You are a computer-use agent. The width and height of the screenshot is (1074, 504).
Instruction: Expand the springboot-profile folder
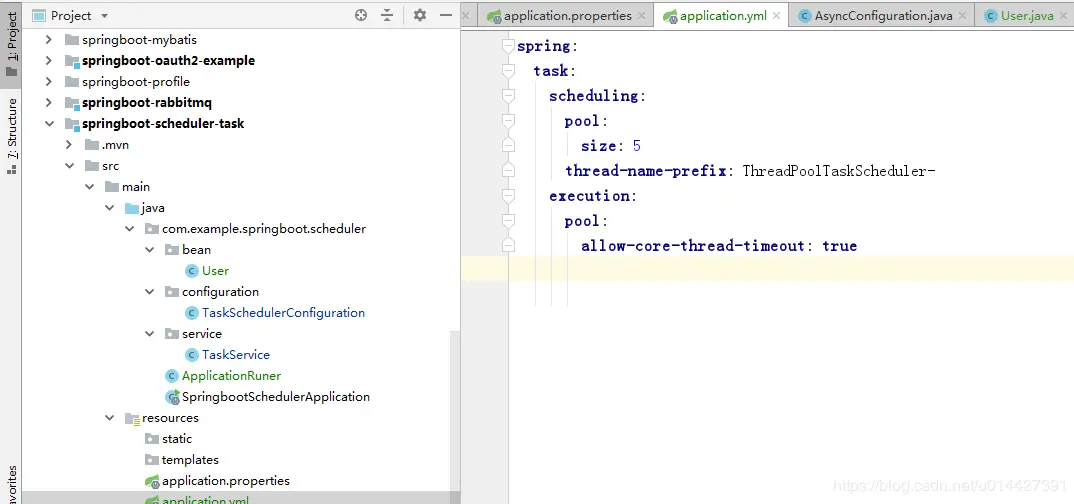point(49,81)
